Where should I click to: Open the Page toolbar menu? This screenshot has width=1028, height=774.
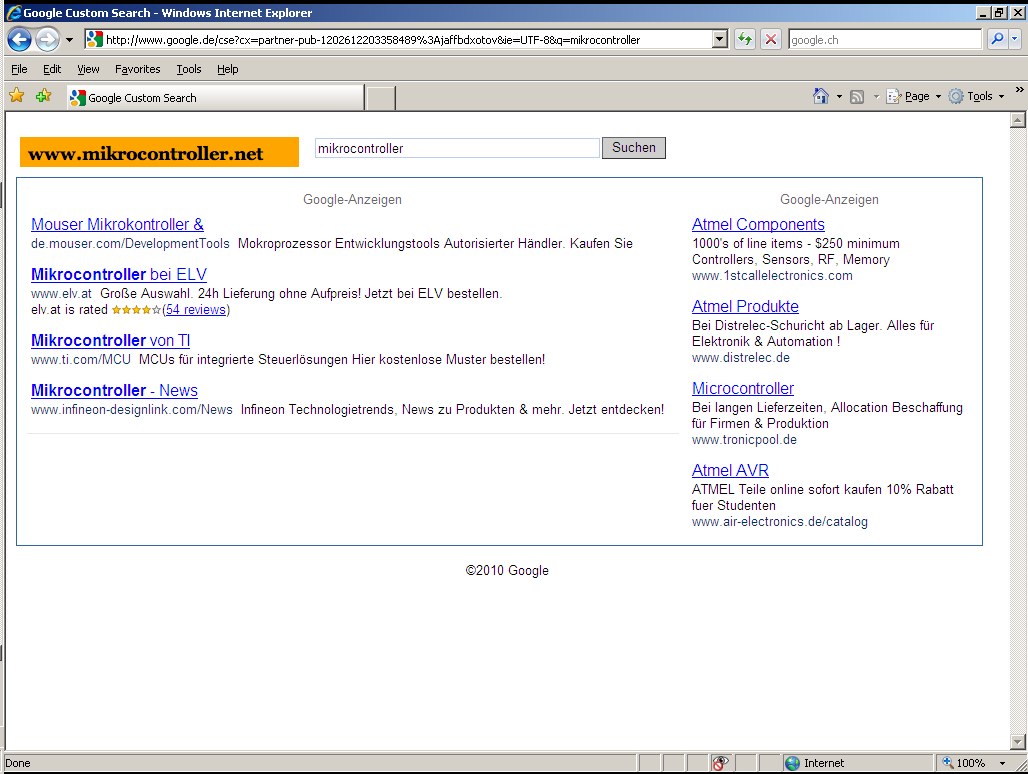click(x=914, y=96)
